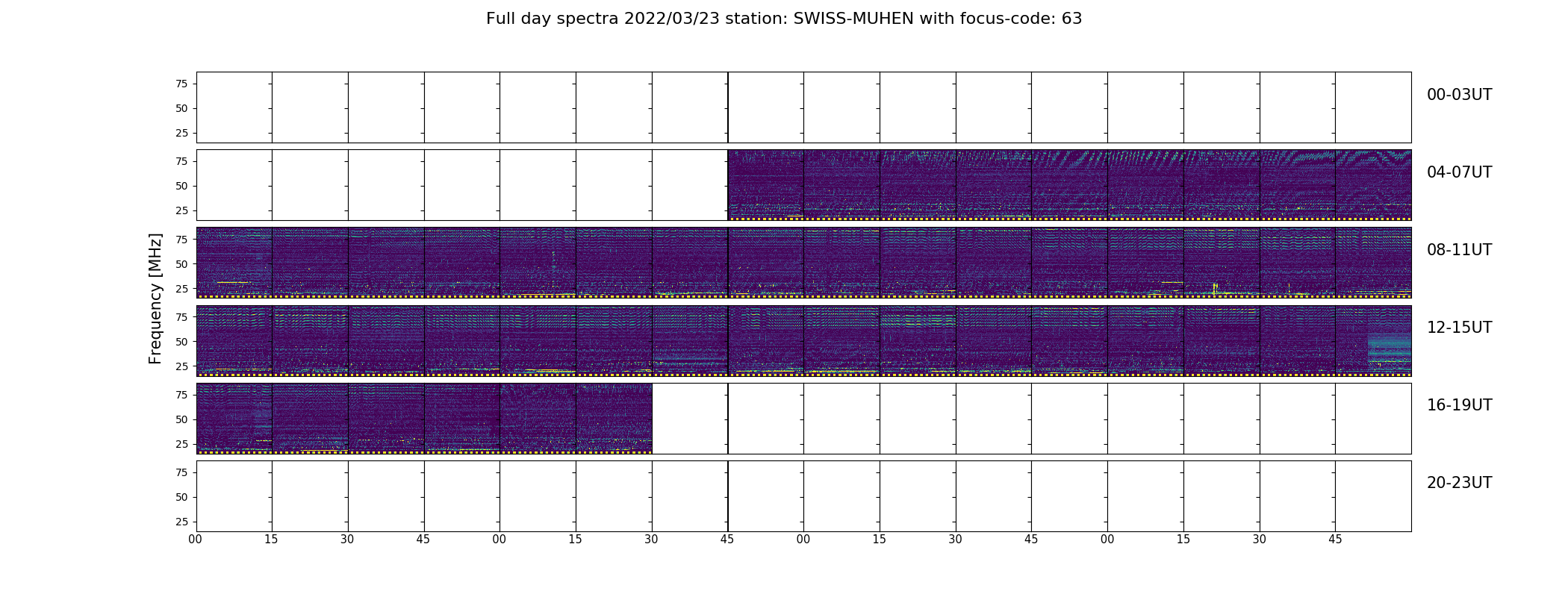Click the Frequency [MHz] axis label
Screen dimensions: 1568x597
point(155,298)
